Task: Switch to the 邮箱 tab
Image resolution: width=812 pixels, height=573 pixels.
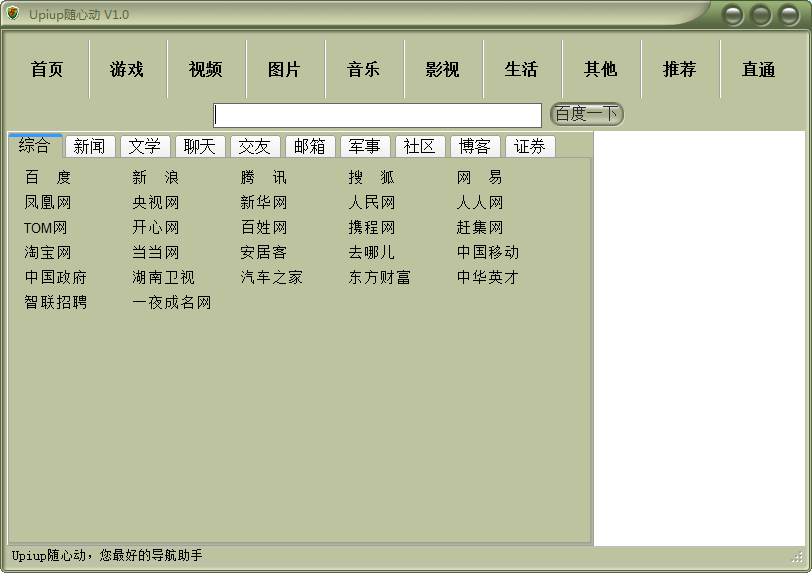Action: (310, 146)
